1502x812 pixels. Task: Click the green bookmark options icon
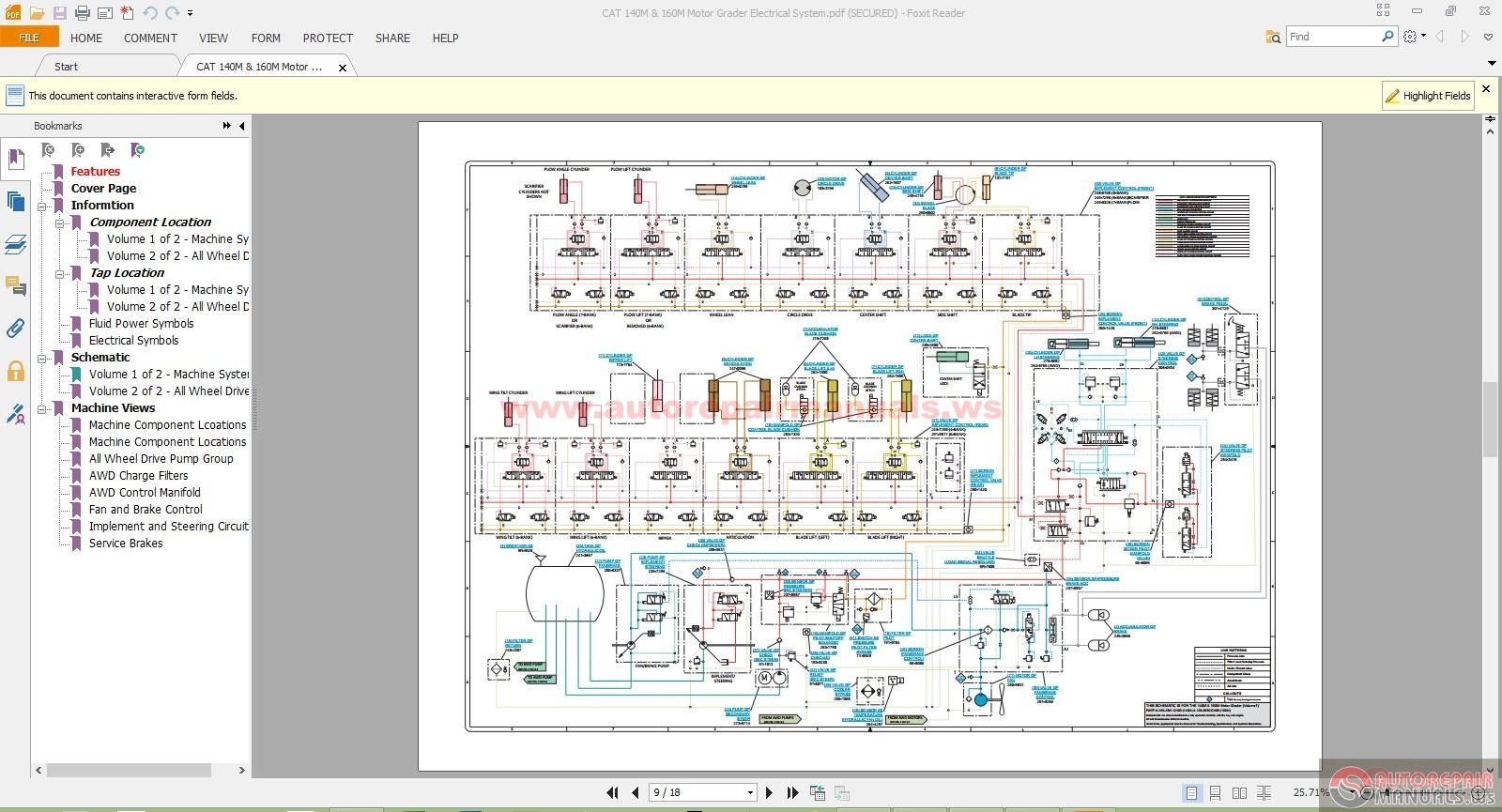(138, 150)
